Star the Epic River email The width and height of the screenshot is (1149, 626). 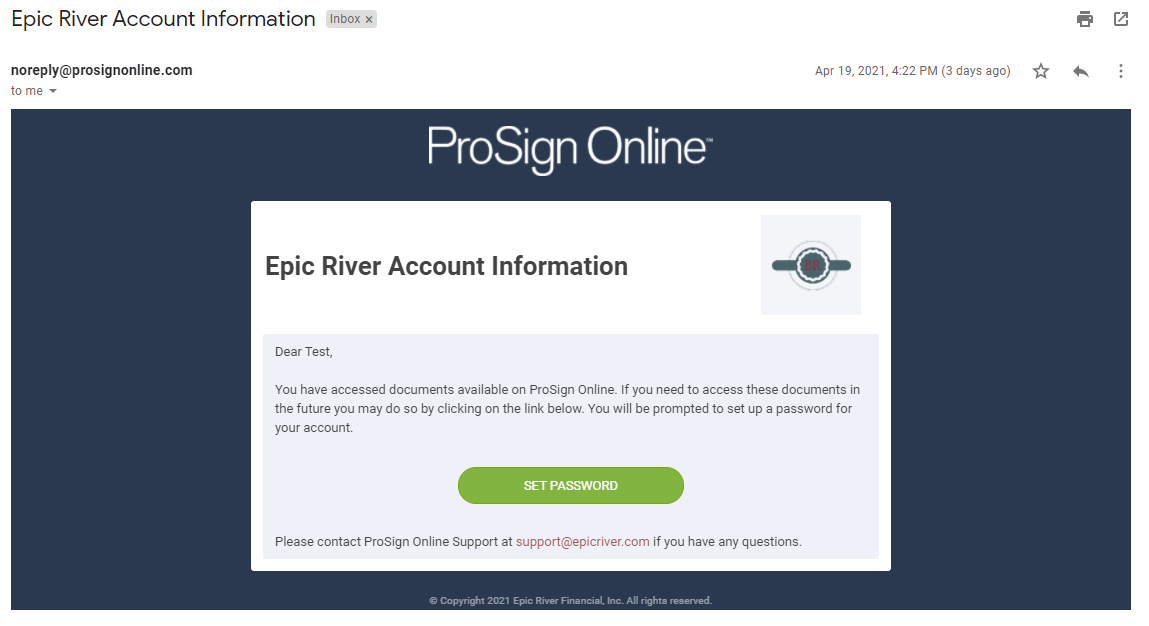click(1041, 71)
